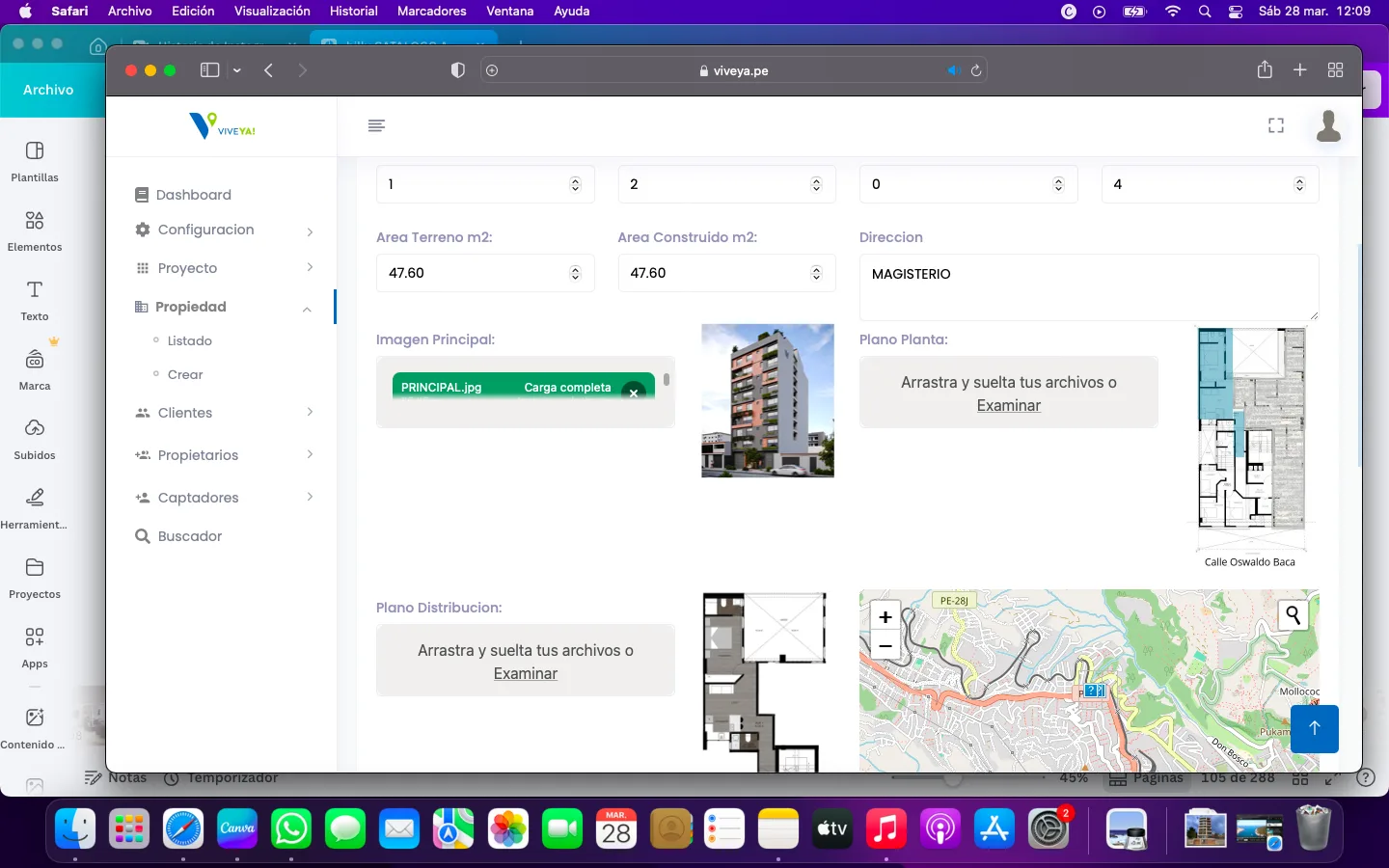Image resolution: width=1389 pixels, height=868 pixels.
Task: Click Examinar link for Plano Planta
Action: tap(1008, 406)
